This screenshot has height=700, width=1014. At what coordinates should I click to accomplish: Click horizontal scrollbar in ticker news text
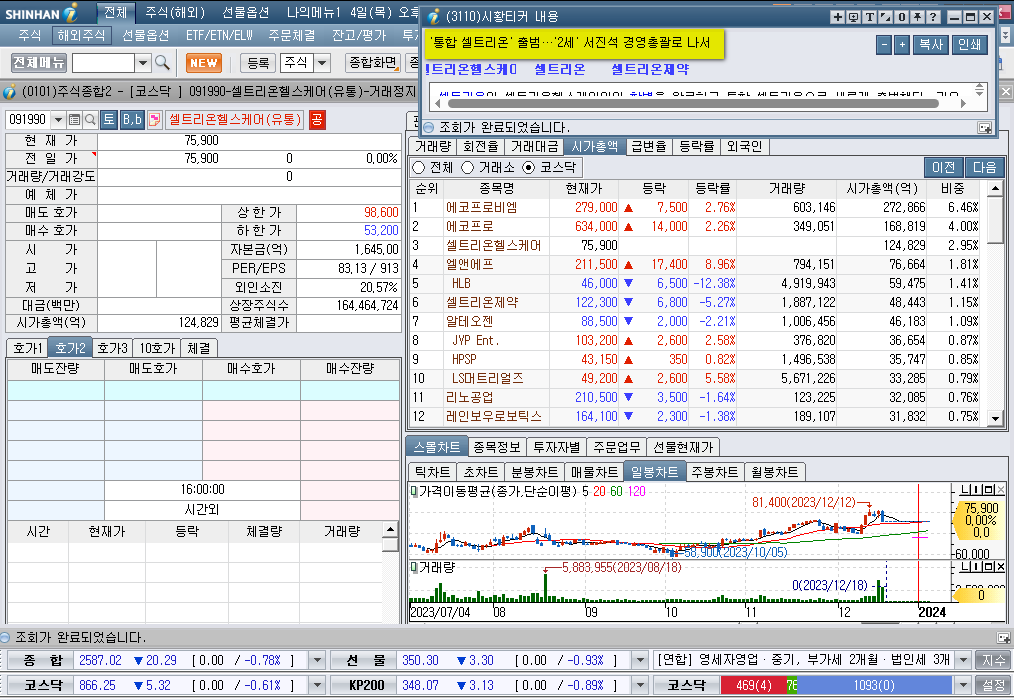693,104
